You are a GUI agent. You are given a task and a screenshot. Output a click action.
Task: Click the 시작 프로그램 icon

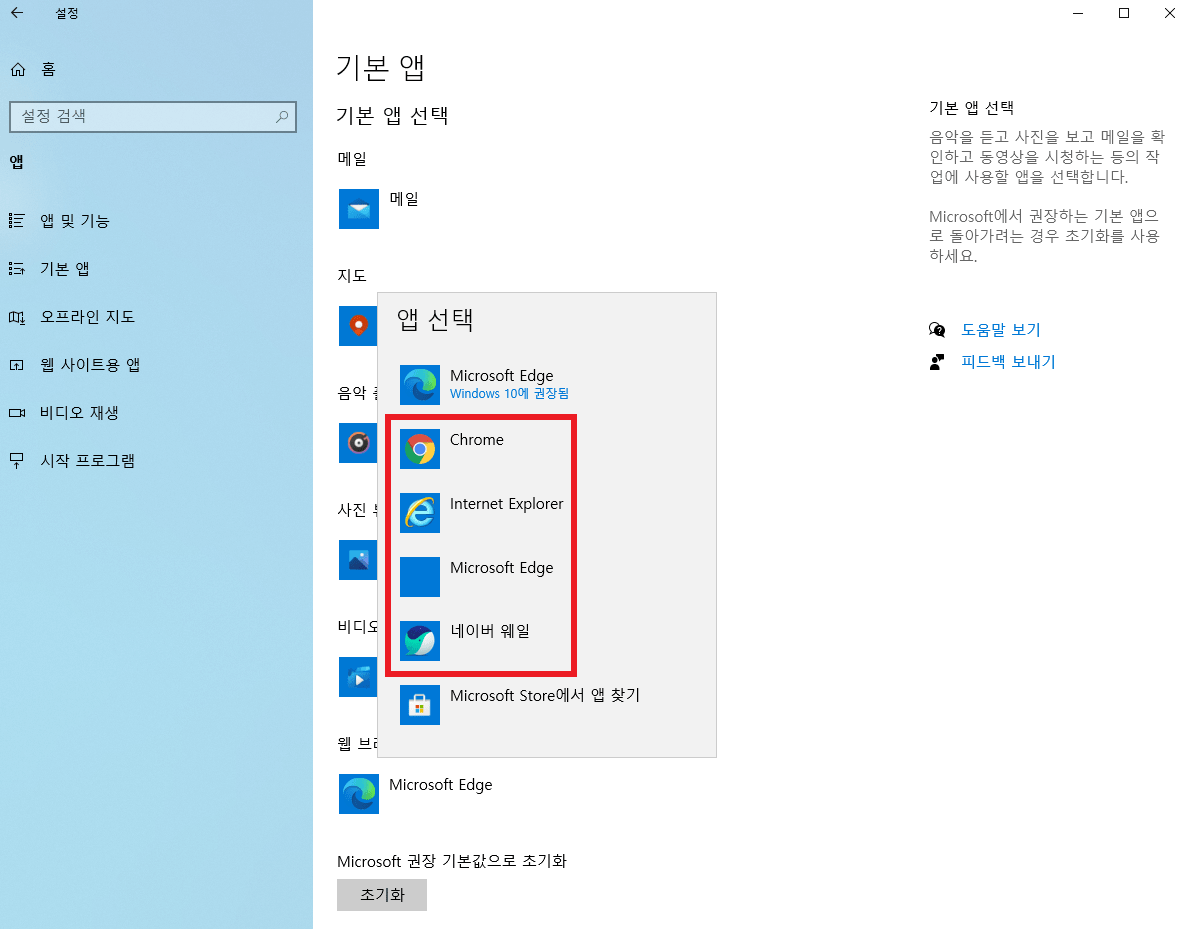point(17,461)
